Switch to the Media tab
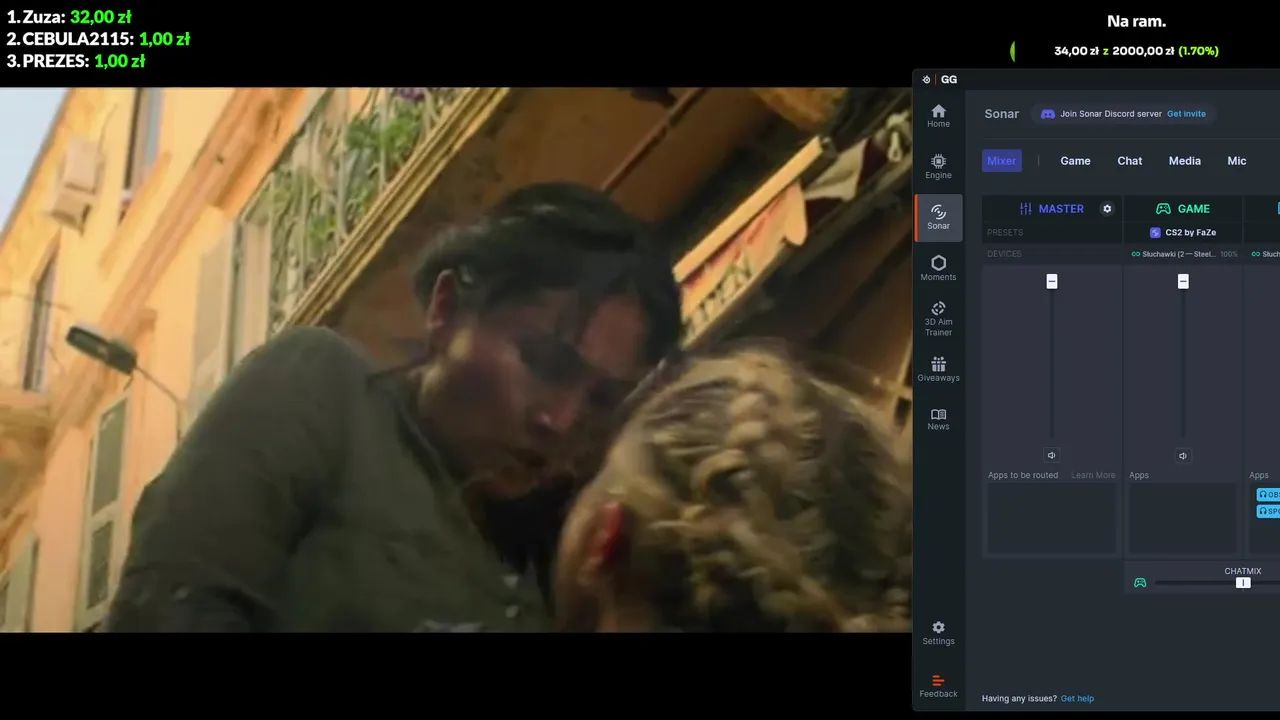 [1184, 161]
